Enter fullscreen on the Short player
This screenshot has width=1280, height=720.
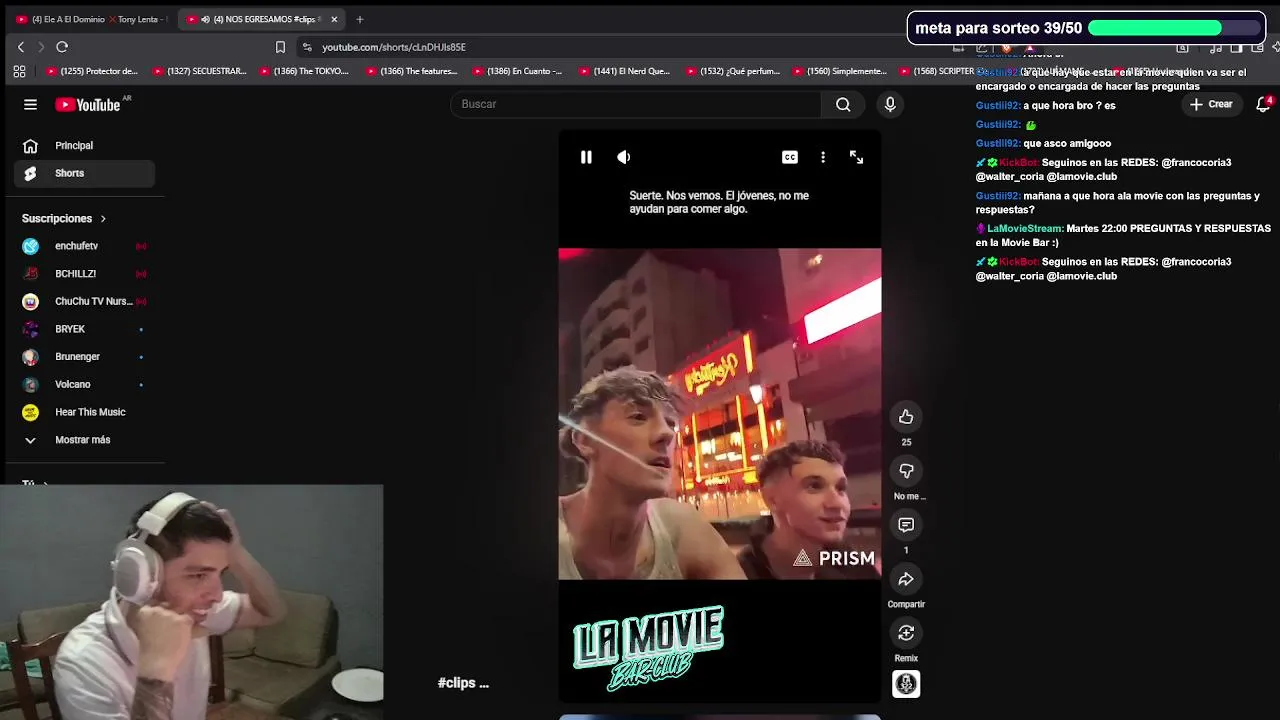pyautogui.click(x=856, y=157)
